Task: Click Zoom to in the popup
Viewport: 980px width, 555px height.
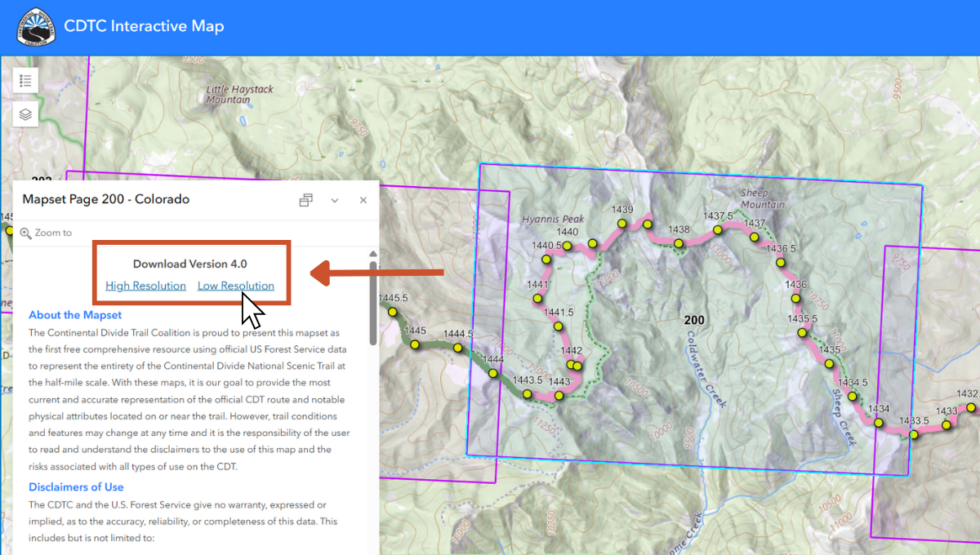Action: [46, 232]
